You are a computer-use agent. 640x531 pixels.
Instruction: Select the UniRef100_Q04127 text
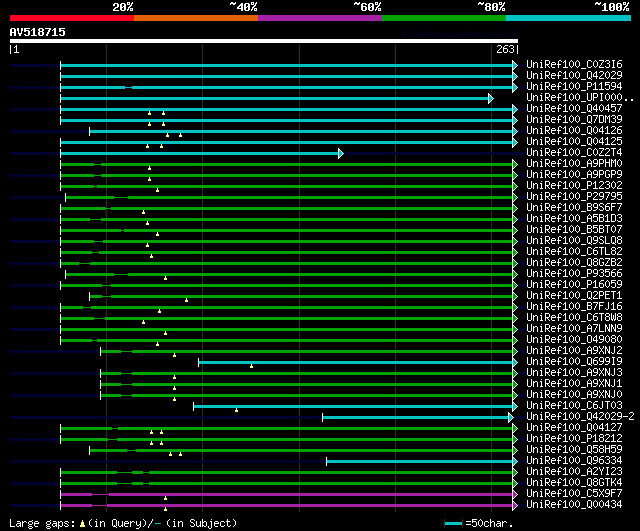point(574,428)
